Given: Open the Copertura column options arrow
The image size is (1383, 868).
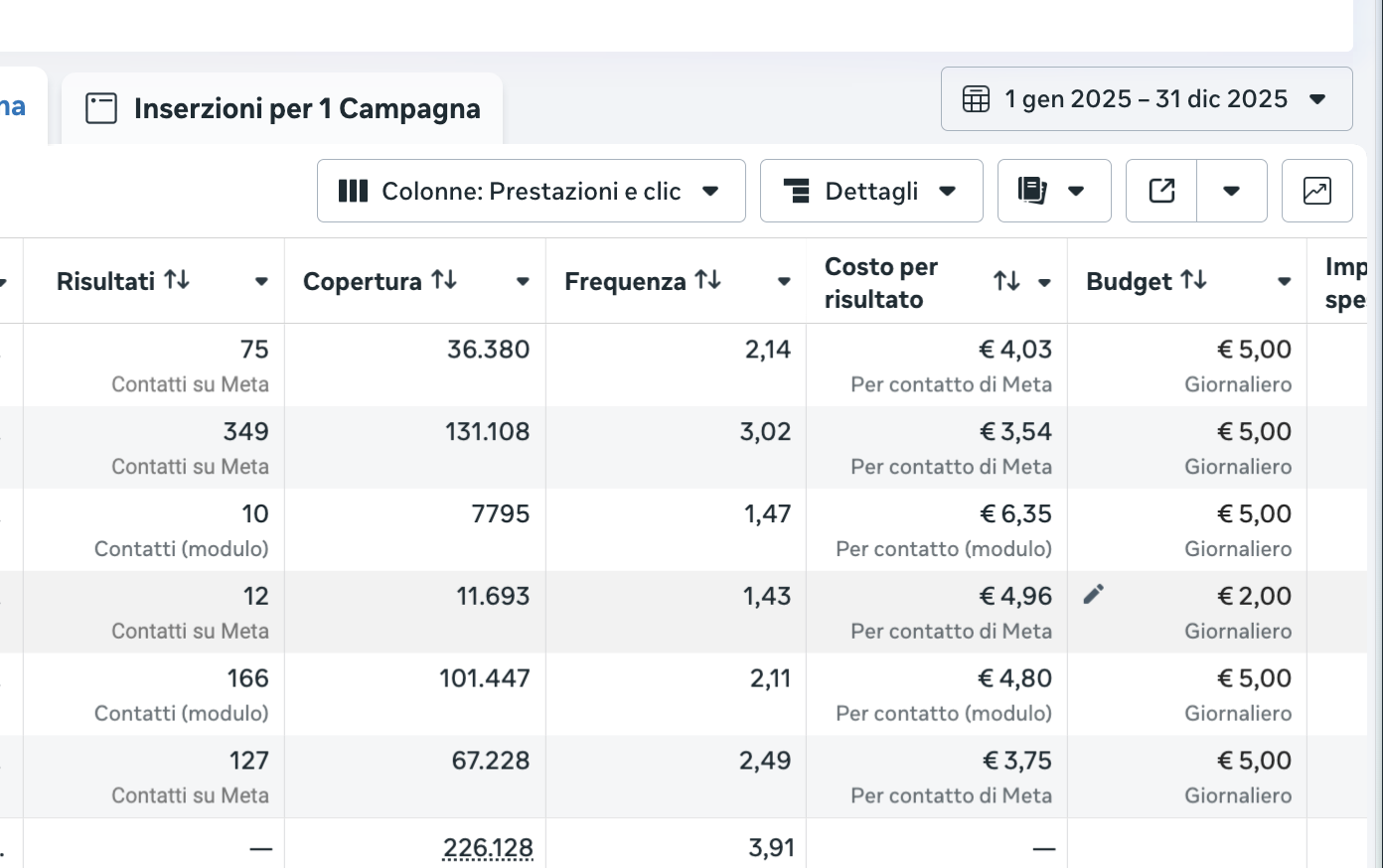Looking at the screenshot, I should 524,281.
